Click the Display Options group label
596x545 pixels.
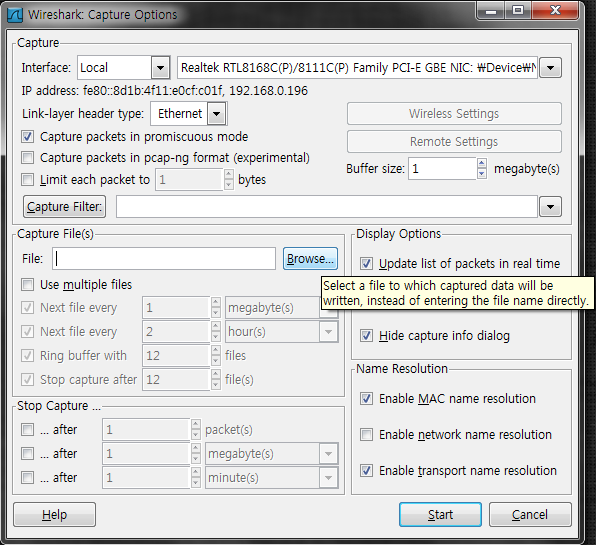click(x=398, y=234)
